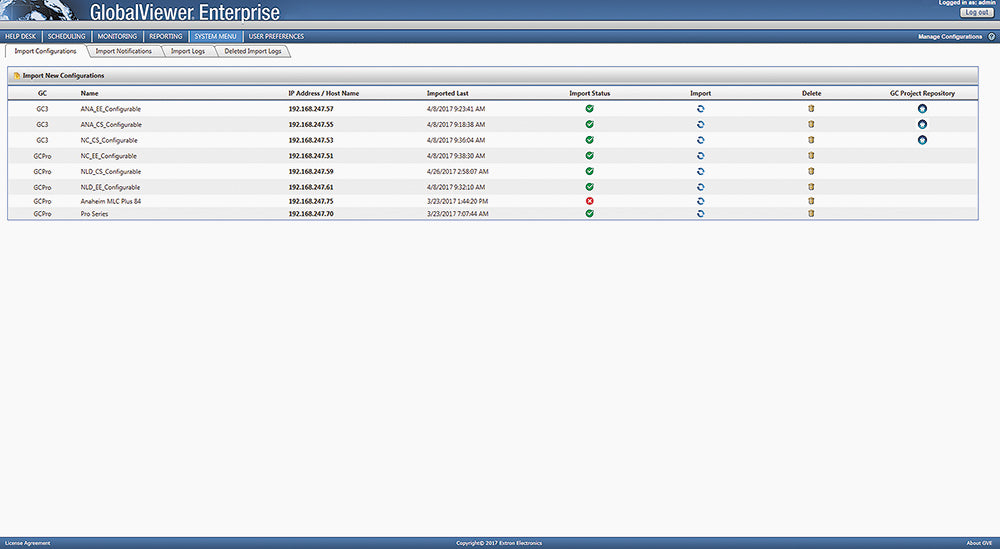Start import for NC_CS_Configurable
Image resolution: width=1000 pixels, height=549 pixels.
click(x=700, y=140)
